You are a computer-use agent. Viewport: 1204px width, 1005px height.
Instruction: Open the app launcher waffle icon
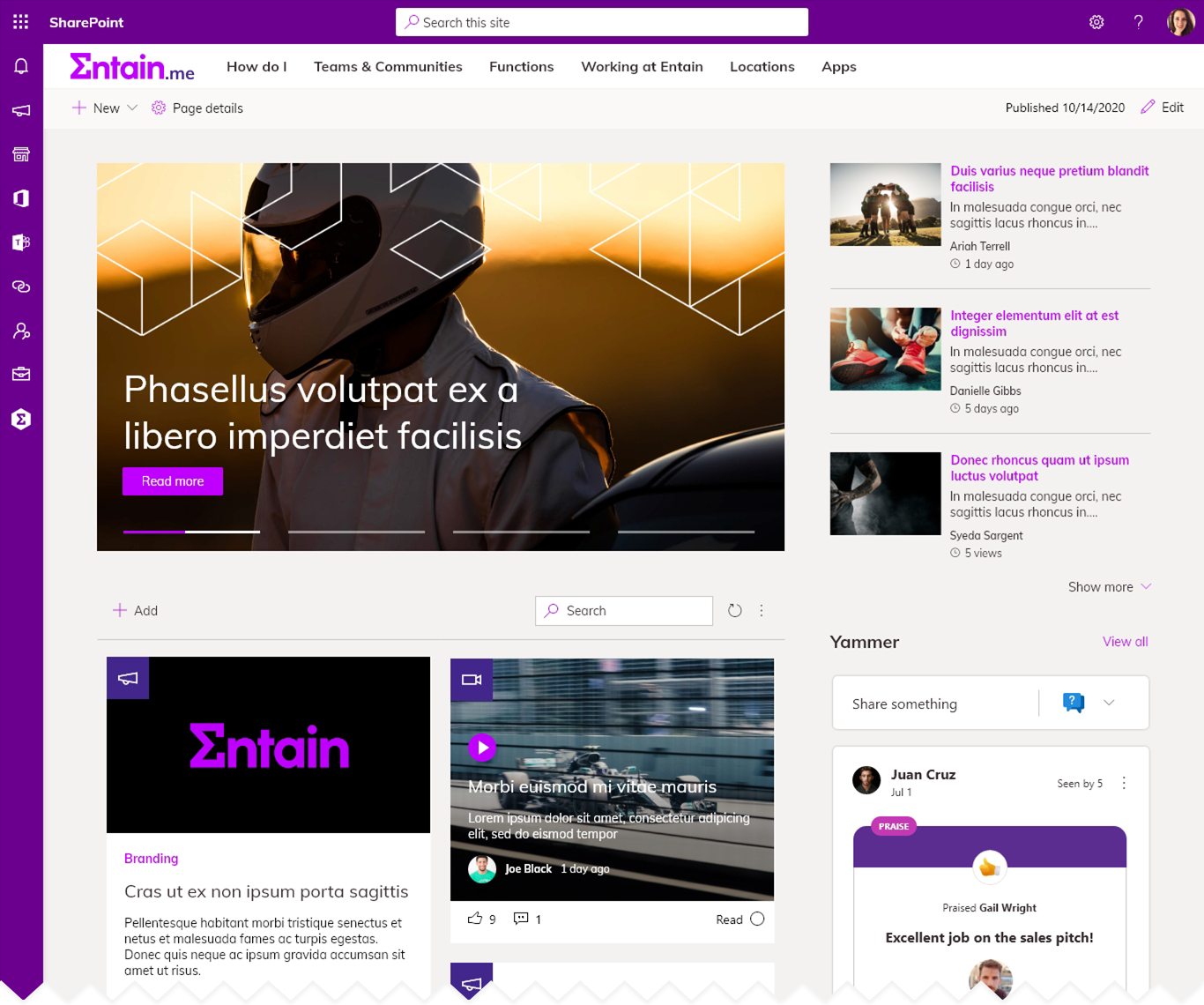(x=21, y=22)
